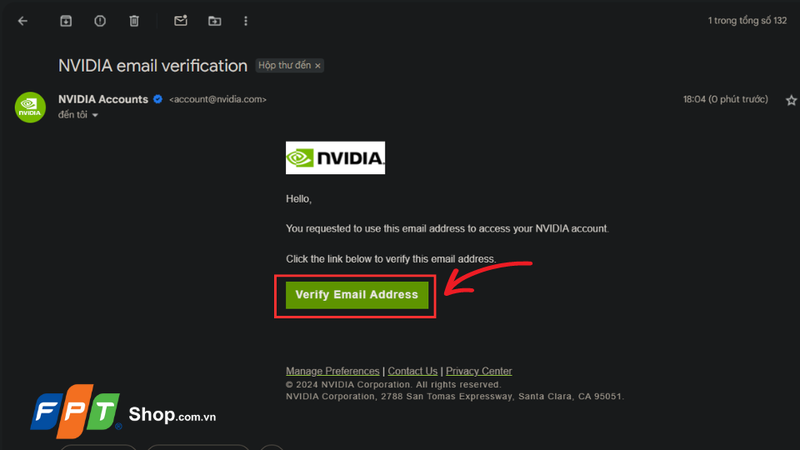This screenshot has width=800, height=450.
Task: Click the '1 trong tổng số 132' counter
Action: (747, 21)
